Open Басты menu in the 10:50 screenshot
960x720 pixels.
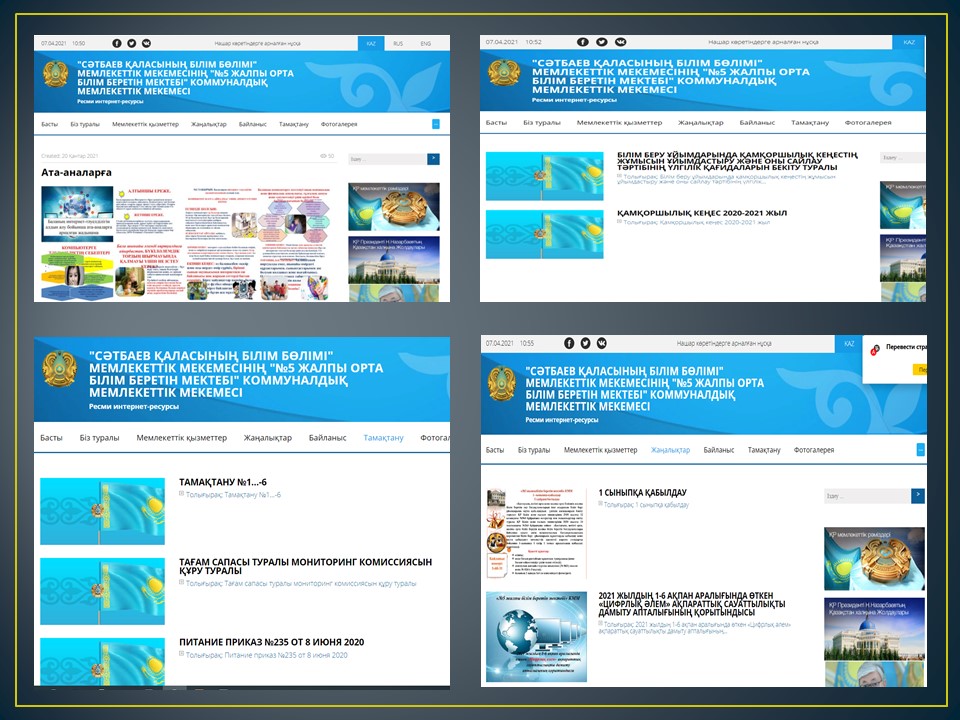[50, 124]
